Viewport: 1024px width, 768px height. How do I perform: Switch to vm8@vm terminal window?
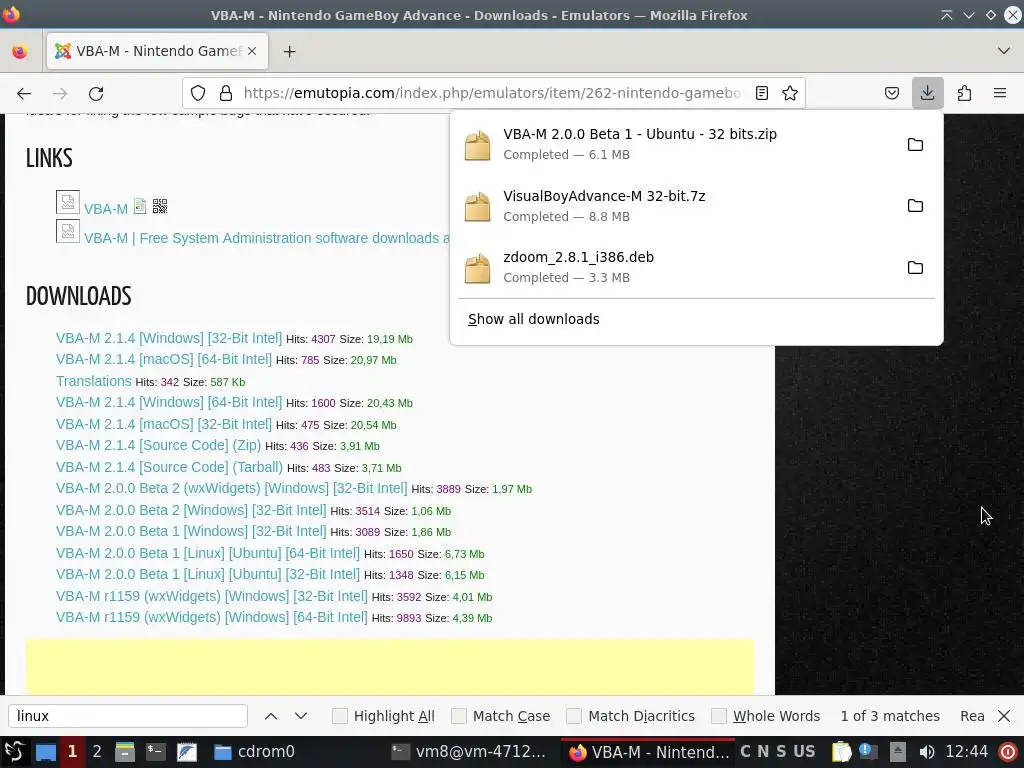[x=469, y=752]
